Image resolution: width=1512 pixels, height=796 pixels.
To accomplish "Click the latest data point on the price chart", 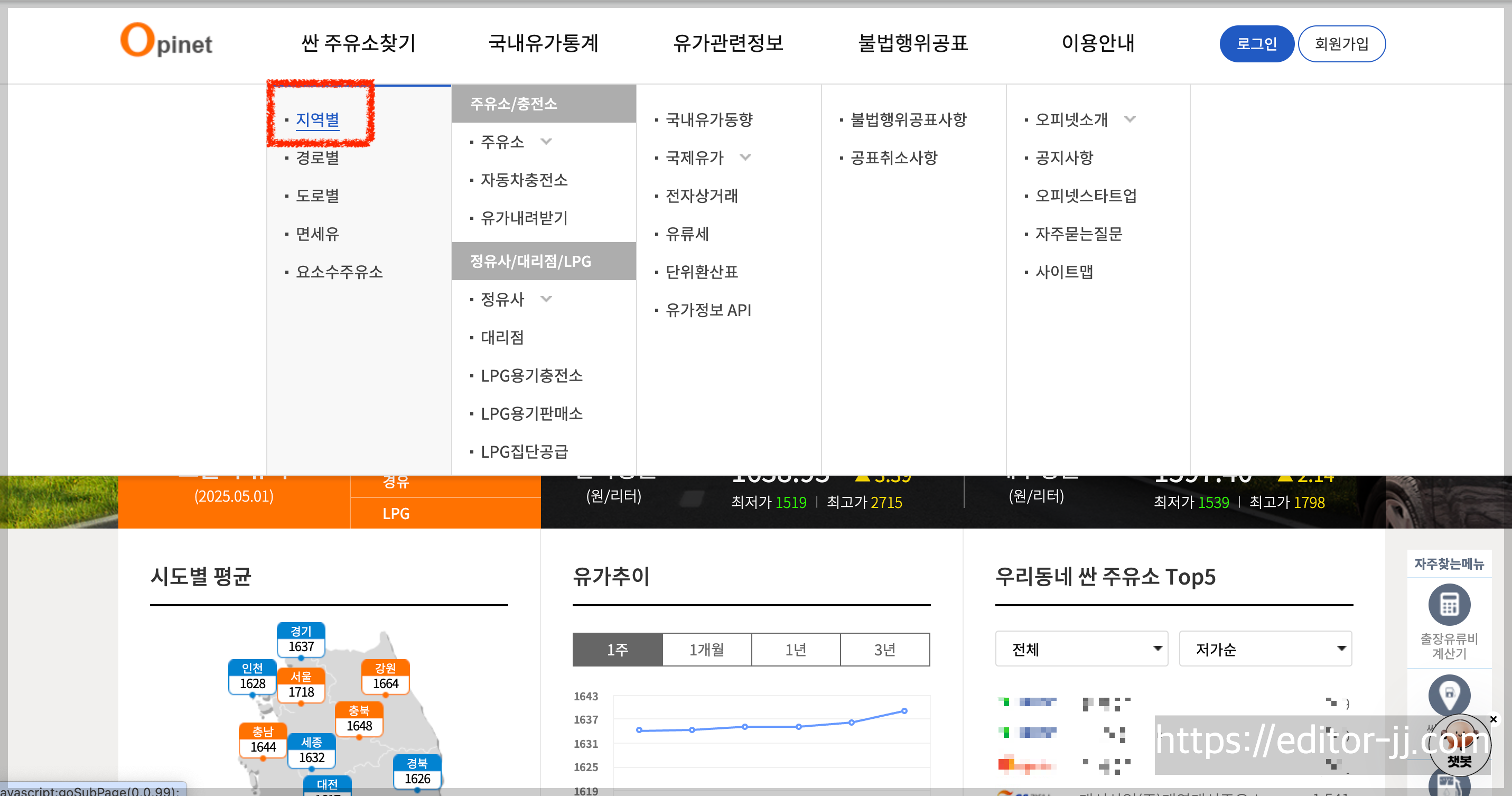I will [904, 710].
